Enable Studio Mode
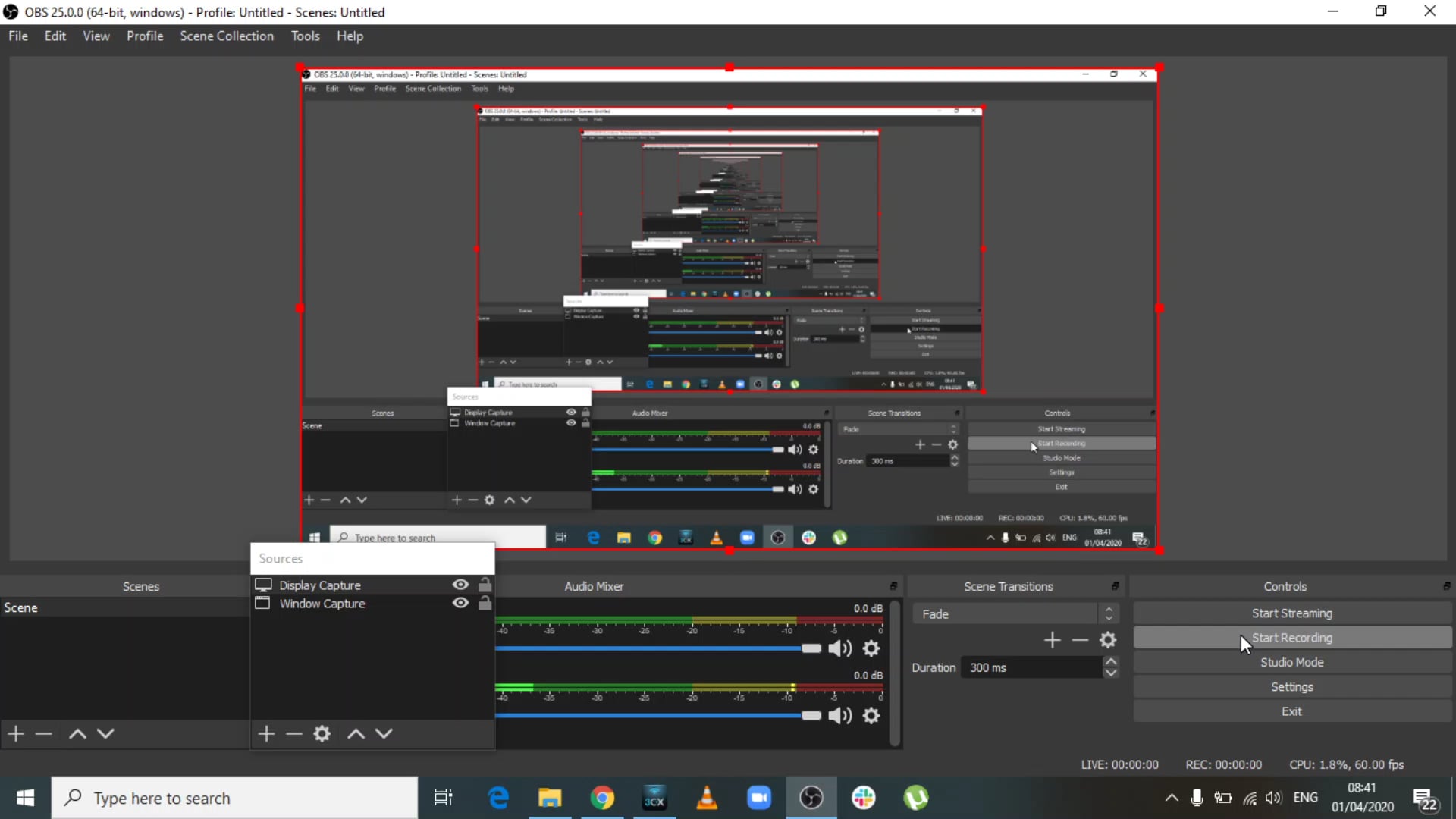The width and height of the screenshot is (1456, 819). 1292,662
